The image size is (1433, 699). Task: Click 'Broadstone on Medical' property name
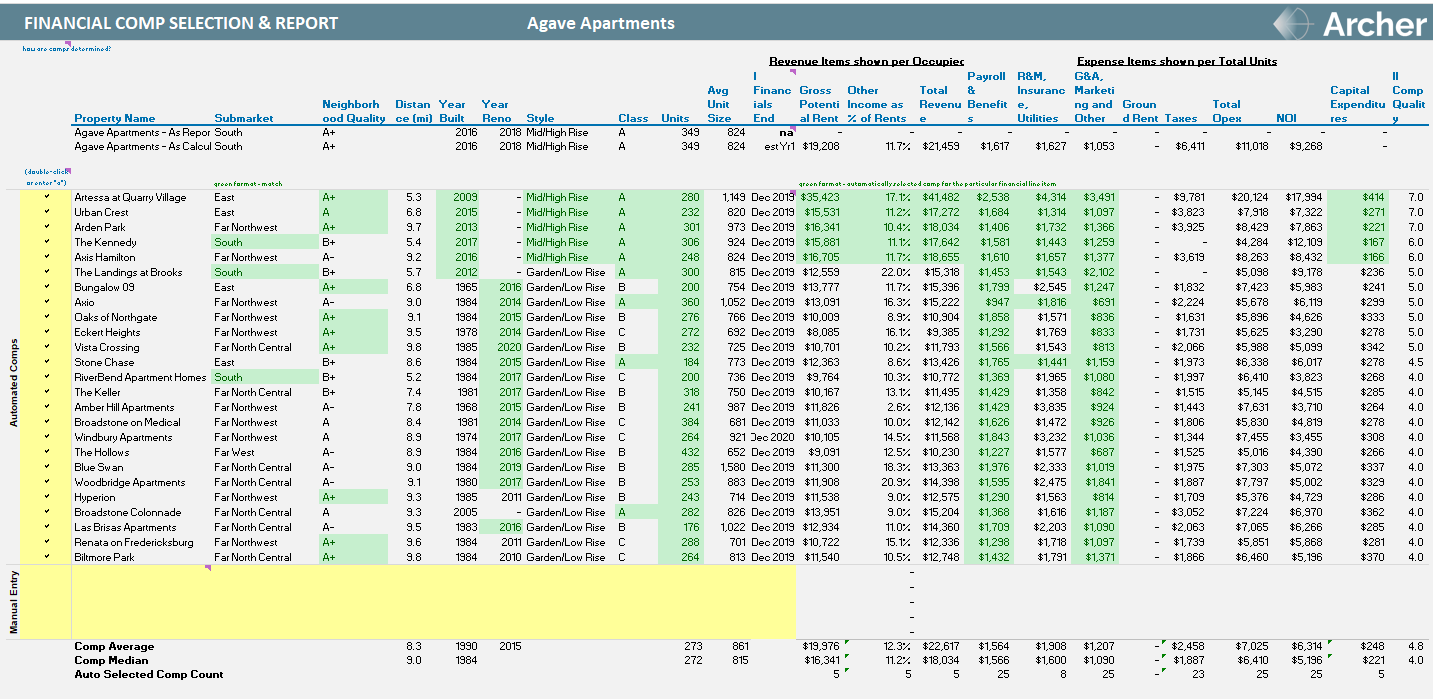[x=127, y=422]
